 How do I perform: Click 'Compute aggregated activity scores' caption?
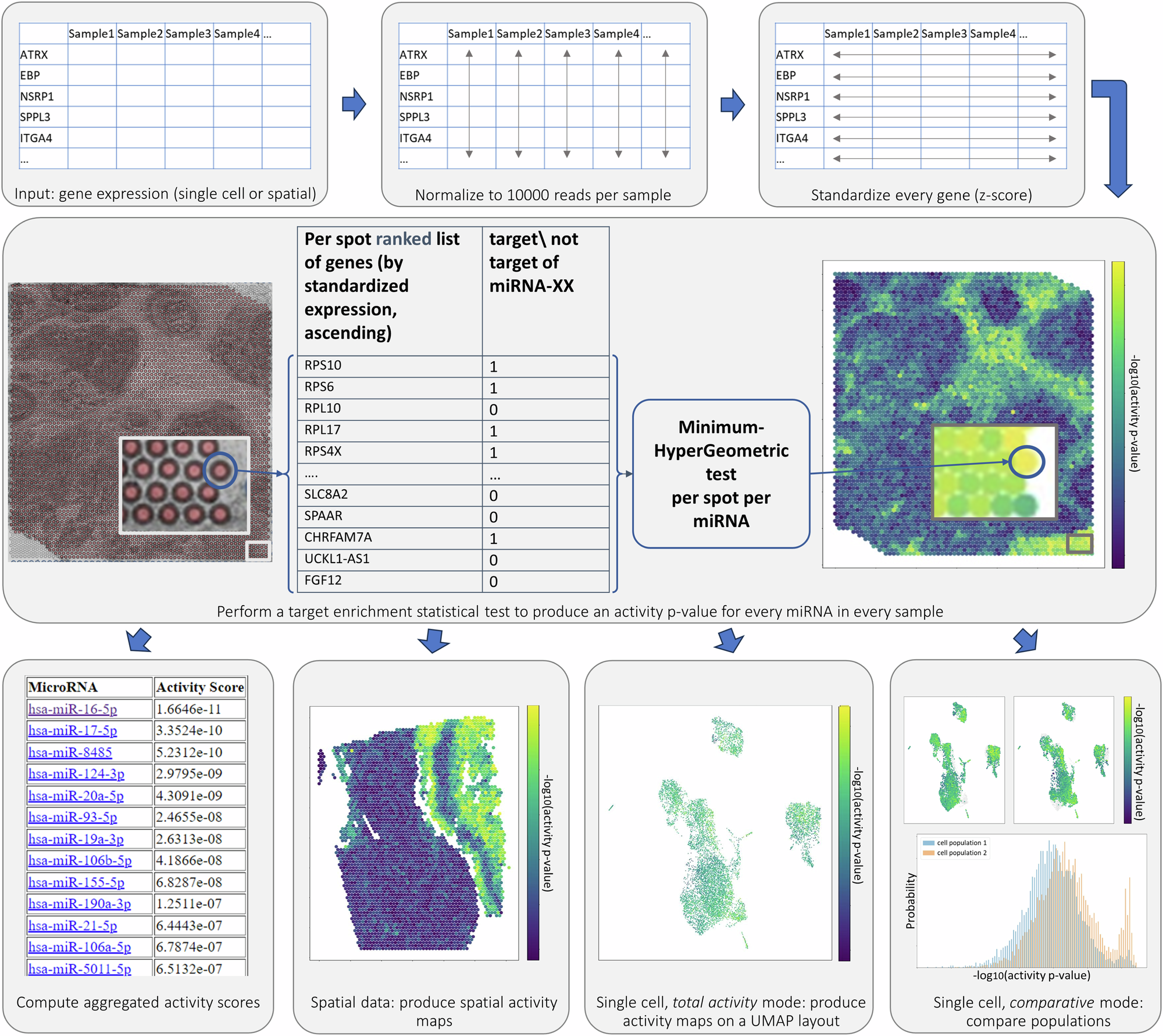coord(138,1002)
